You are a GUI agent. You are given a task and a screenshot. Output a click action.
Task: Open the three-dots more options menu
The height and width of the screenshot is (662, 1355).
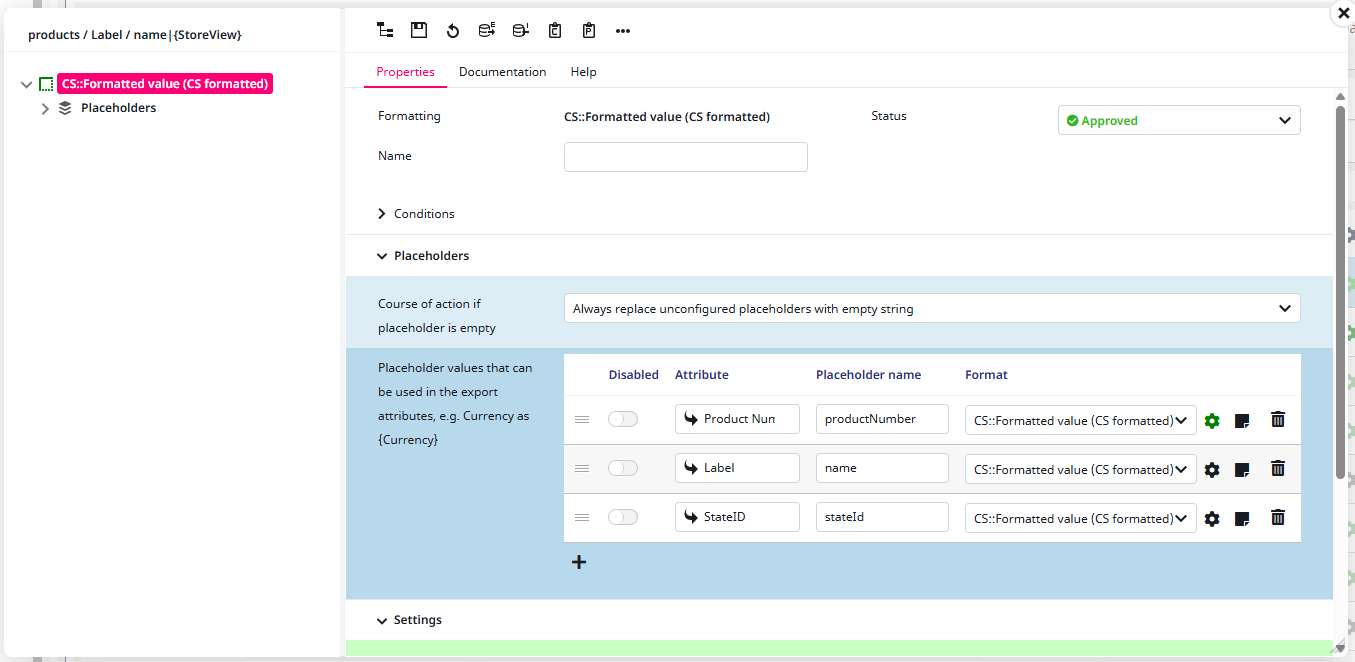pos(623,31)
